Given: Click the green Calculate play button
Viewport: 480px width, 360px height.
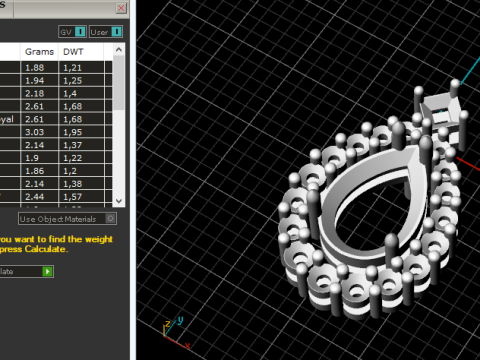Looking at the screenshot, I should tap(47, 271).
